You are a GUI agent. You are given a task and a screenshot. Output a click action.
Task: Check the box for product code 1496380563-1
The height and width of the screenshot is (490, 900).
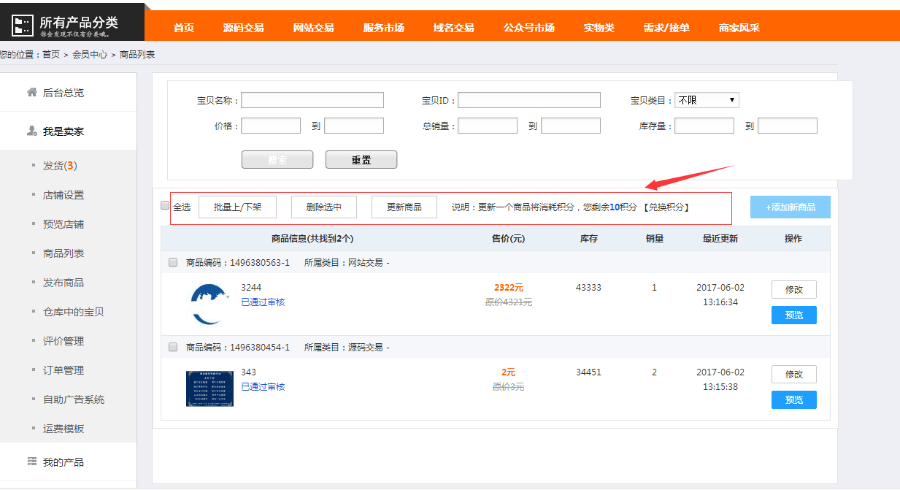pyautogui.click(x=173, y=262)
